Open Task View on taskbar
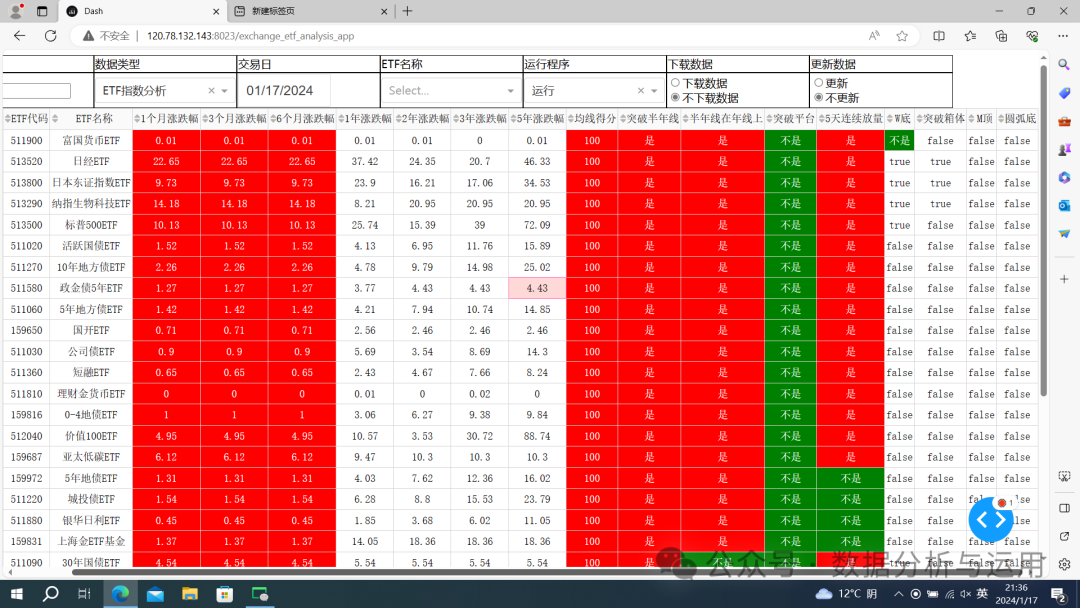1080x608 pixels. click(x=84, y=594)
